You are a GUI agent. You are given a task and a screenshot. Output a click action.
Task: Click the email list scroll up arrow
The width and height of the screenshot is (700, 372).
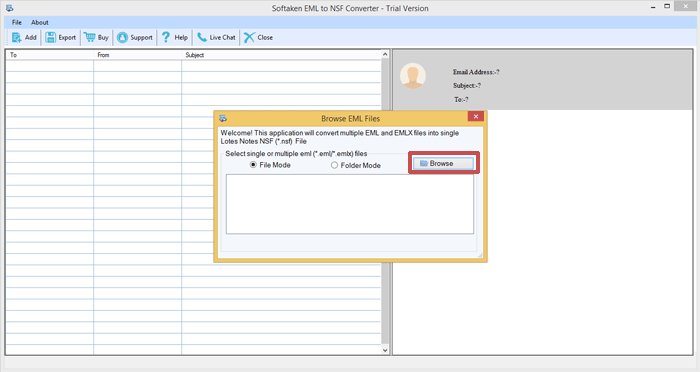[x=385, y=54]
